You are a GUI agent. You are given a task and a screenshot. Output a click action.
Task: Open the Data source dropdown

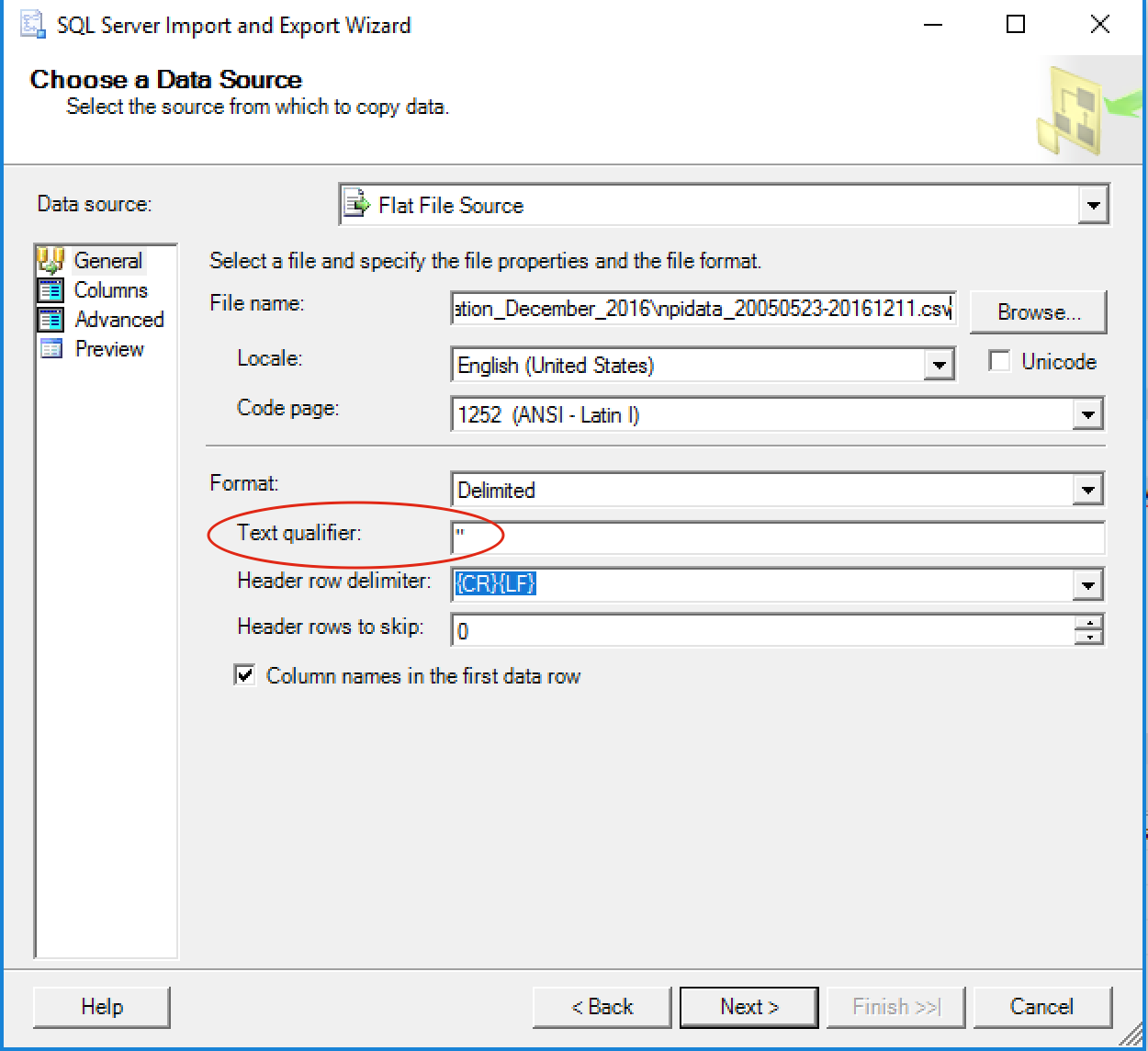(x=1094, y=204)
